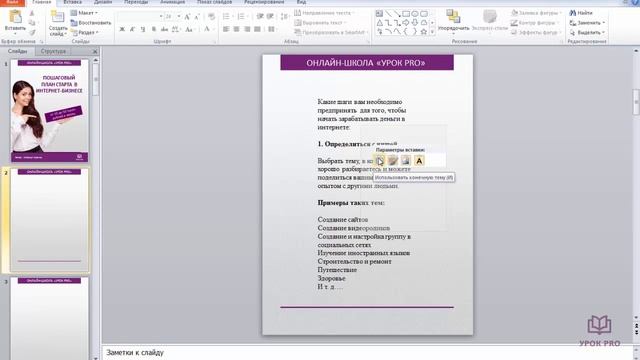Open the font name combo box
Screen dimensions: 640x360
click(x=140, y=17)
